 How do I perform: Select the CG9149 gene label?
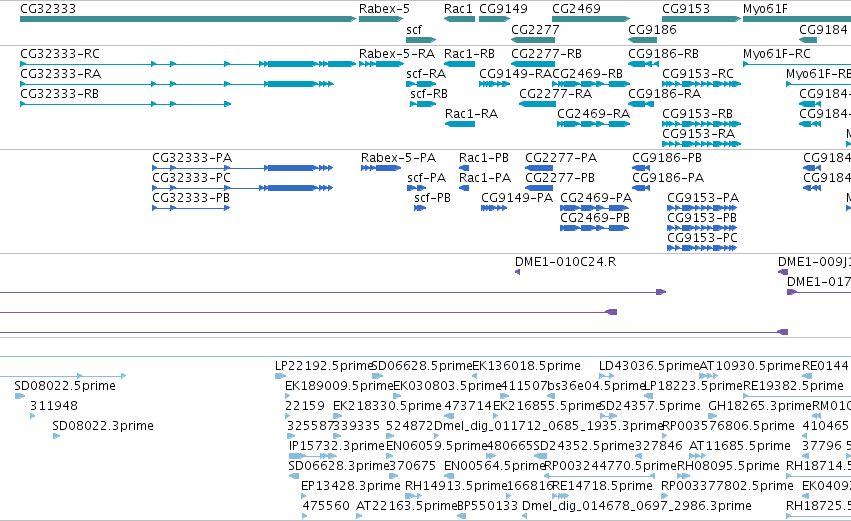503,9
